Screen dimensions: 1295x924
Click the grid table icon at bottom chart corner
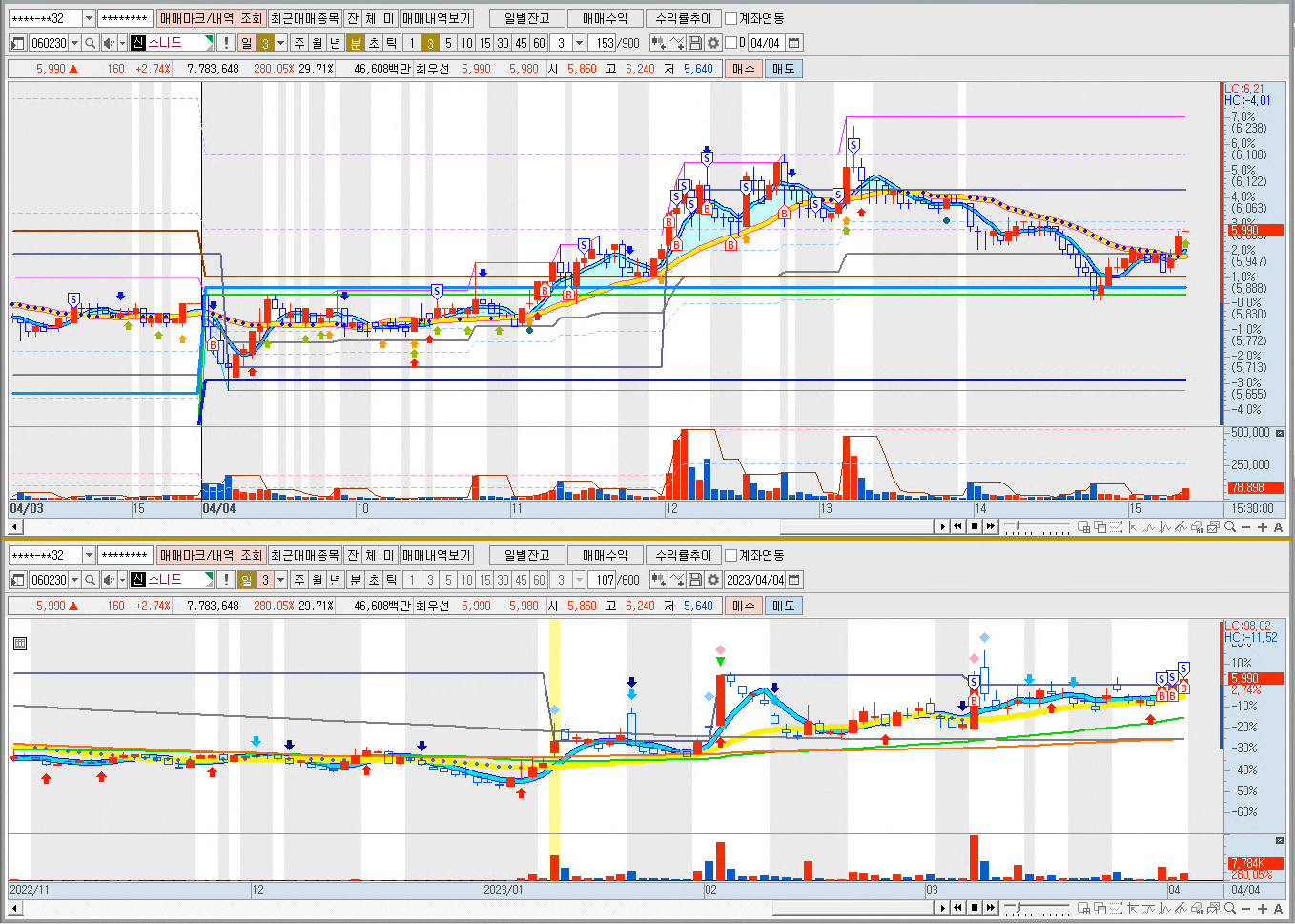tap(19, 644)
